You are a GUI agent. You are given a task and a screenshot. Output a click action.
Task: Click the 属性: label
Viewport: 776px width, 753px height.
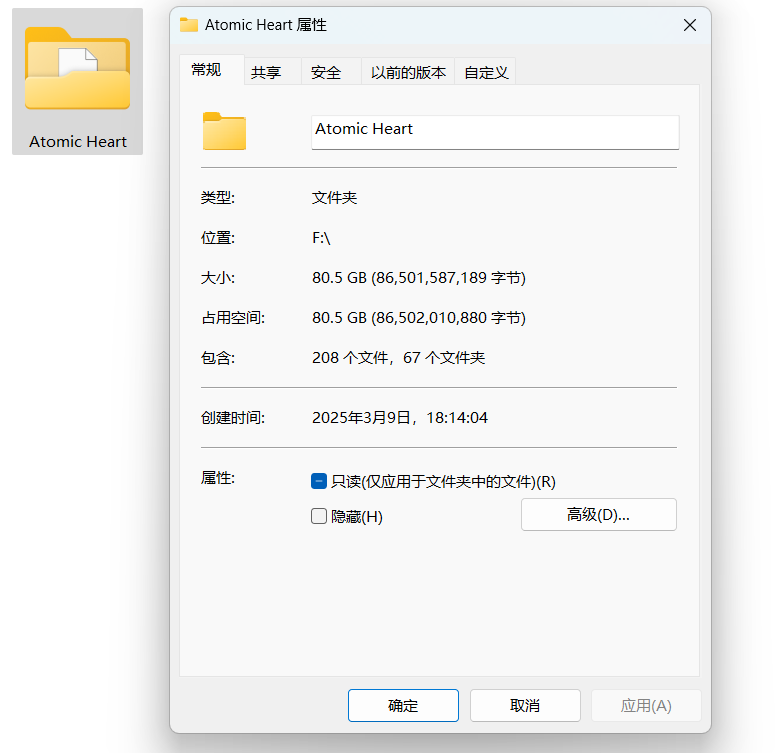coord(218,478)
